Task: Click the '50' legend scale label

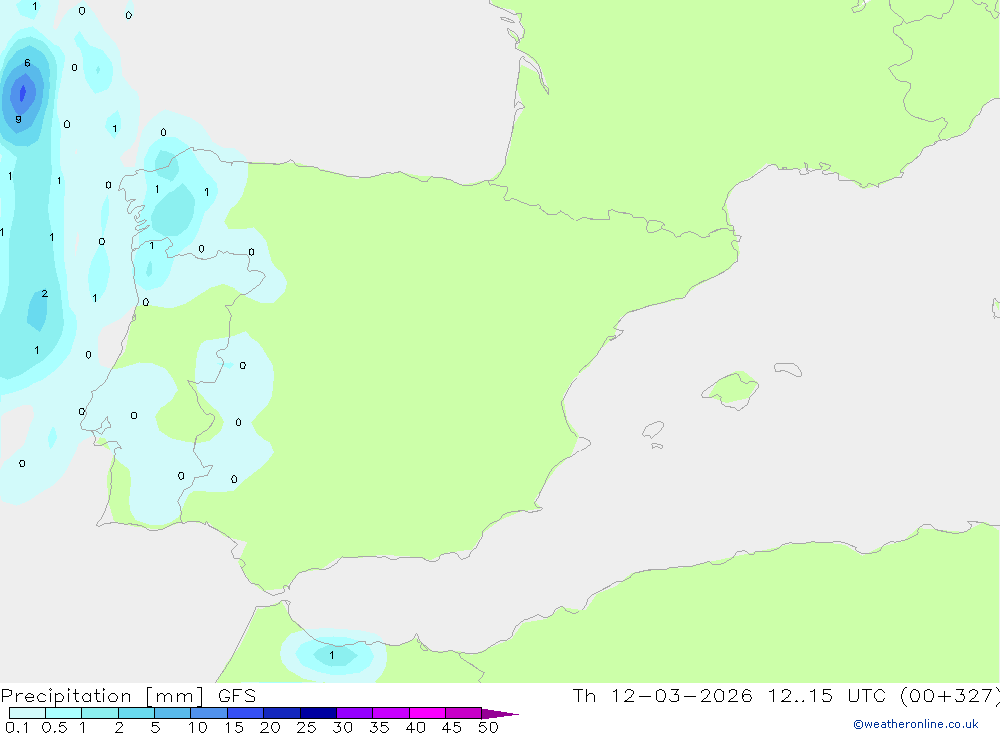Action: pos(488,727)
